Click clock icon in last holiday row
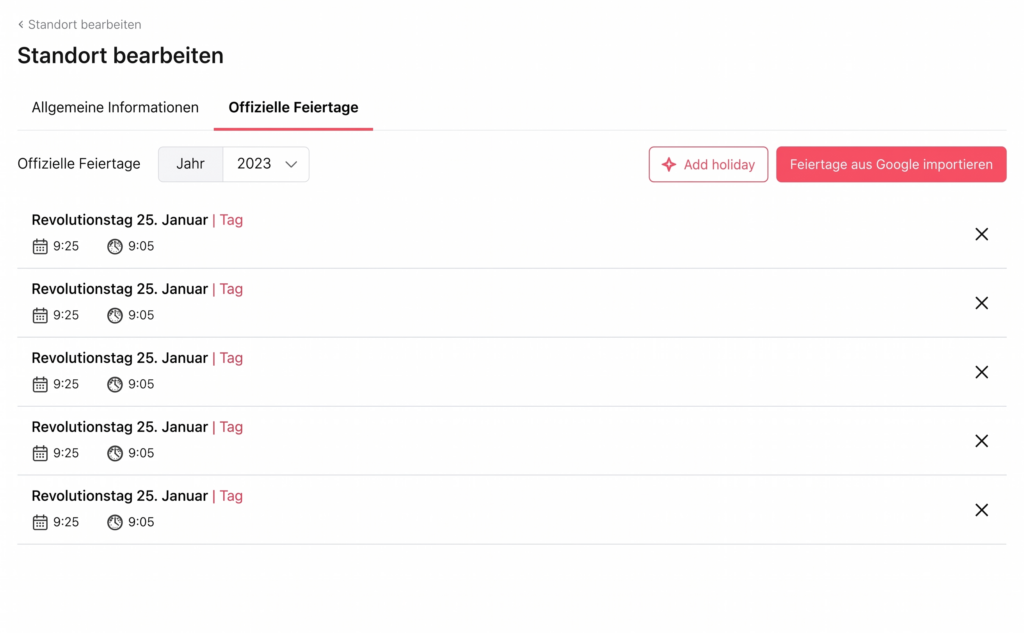The height and width of the screenshot is (633, 1024). coord(115,522)
